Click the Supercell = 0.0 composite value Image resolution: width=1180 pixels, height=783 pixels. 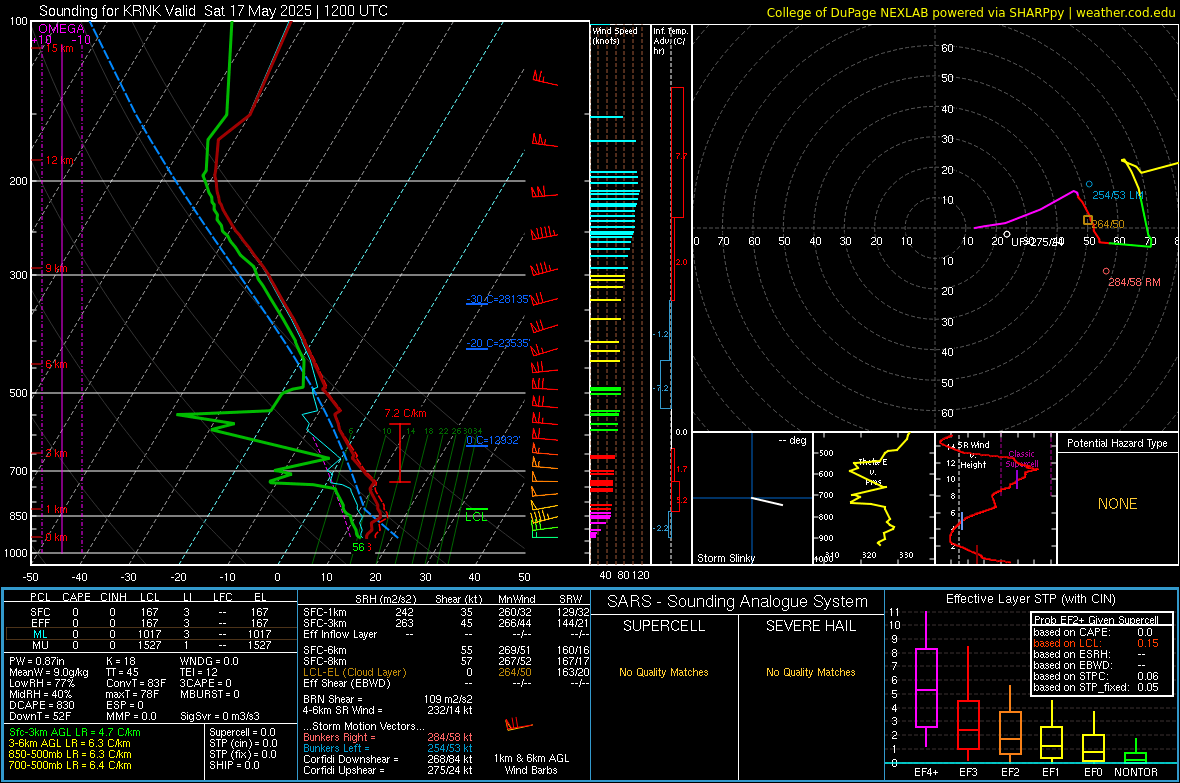pos(242,732)
